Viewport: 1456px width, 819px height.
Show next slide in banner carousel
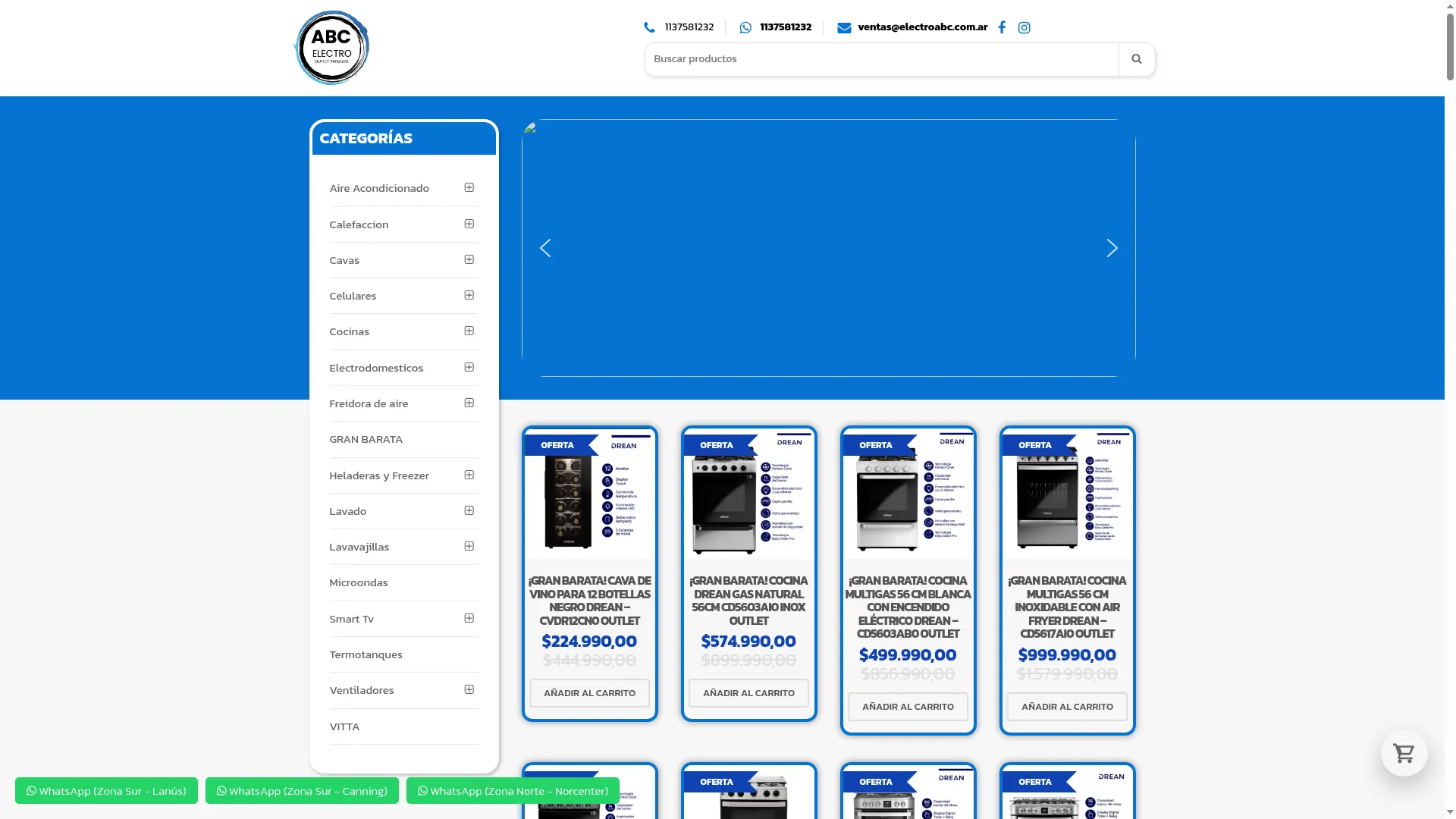coord(1112,248)
